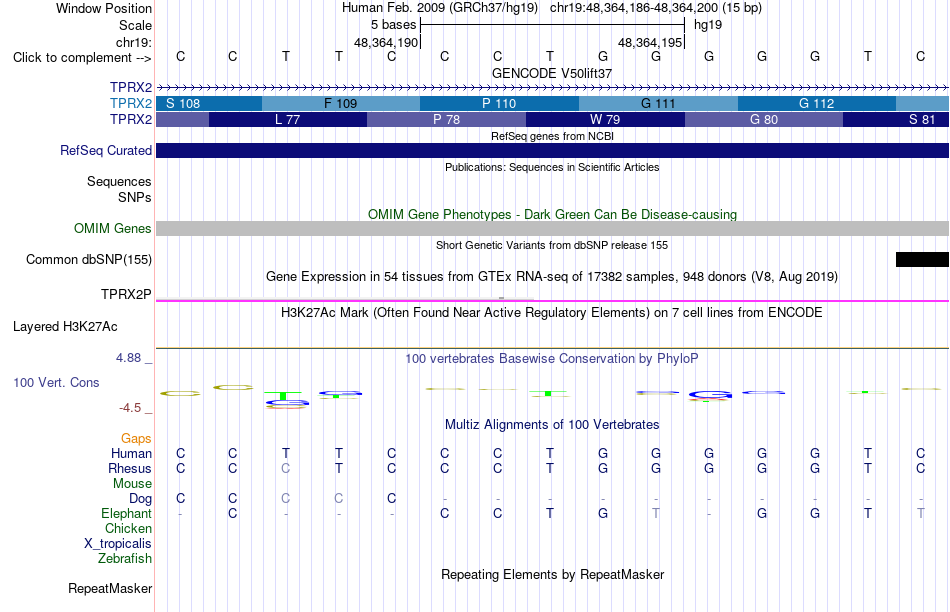Open 100 Vert. Cons track label
Screen dimensions: 950x612
(x=56, y=382)
